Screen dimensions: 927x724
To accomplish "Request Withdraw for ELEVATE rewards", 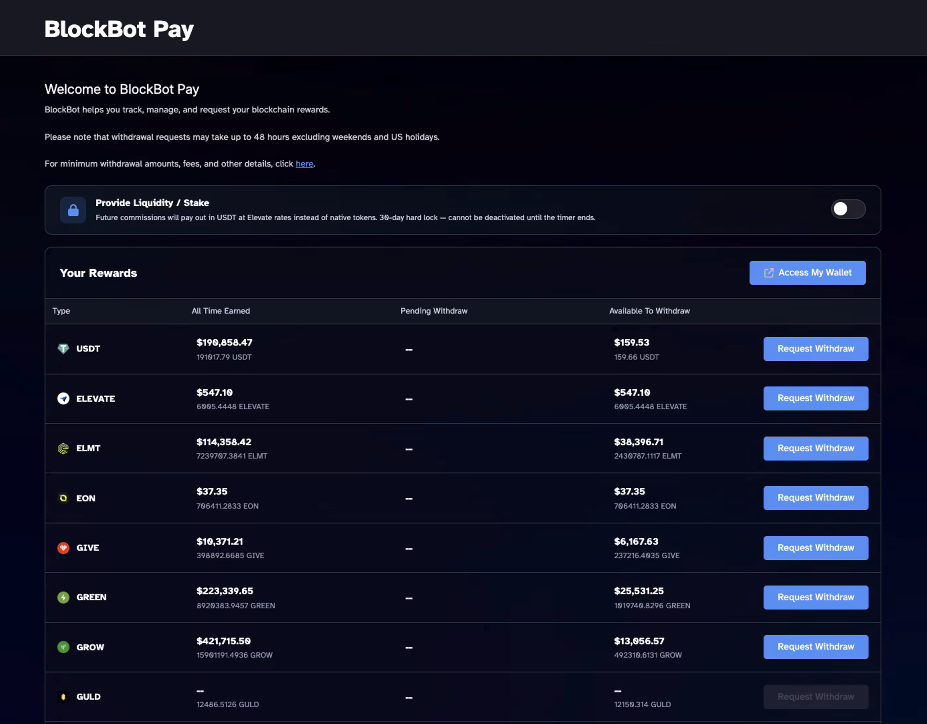I will pos(816,398).
